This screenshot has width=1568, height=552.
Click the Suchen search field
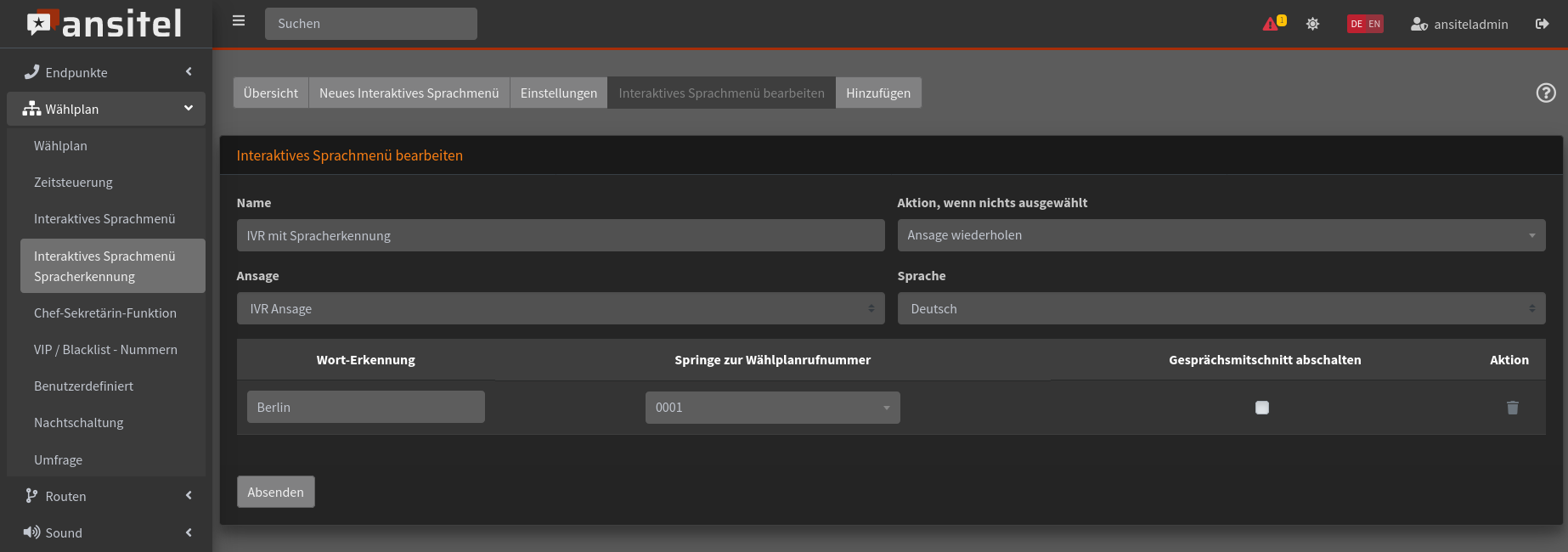pyautogui.click(x=370, y=24)
